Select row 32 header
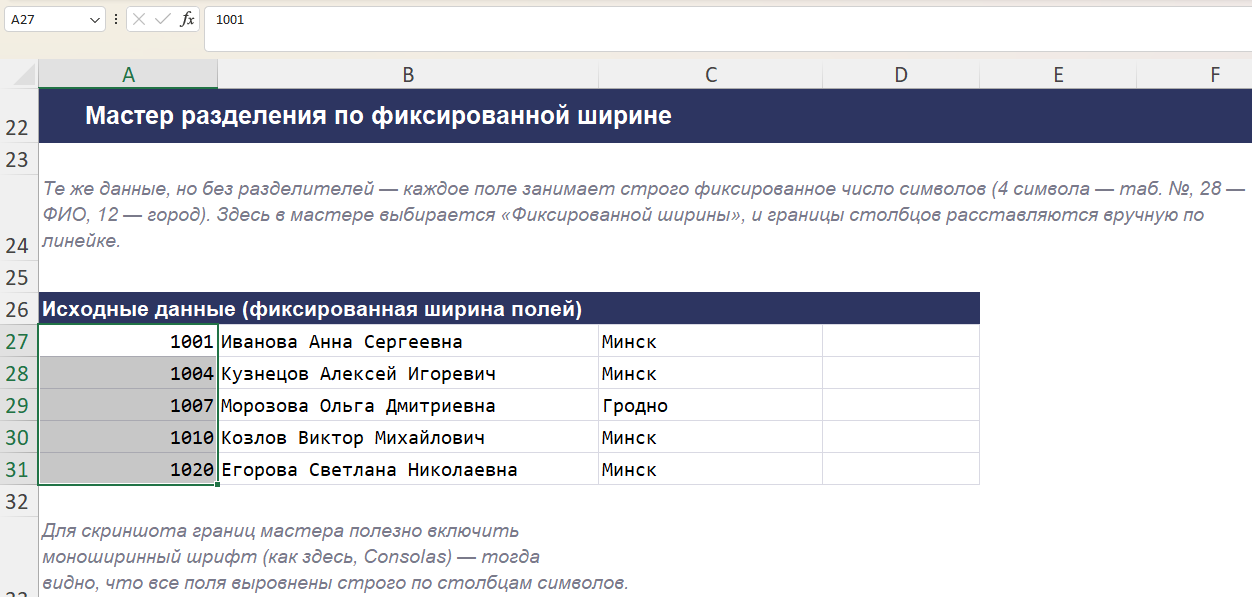Viewport: 1252px width, 597px height. pyautogui.click(x=19, y=501)
